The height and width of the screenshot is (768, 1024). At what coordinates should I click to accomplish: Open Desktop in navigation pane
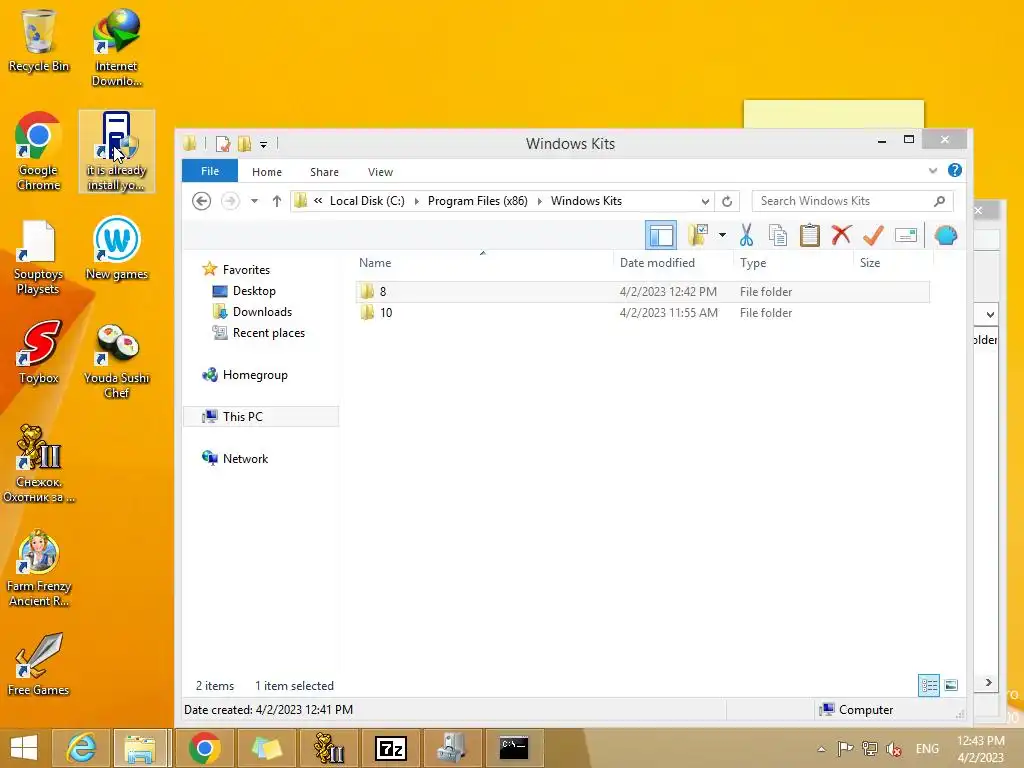pyautogui.click(x=254, y=291)
